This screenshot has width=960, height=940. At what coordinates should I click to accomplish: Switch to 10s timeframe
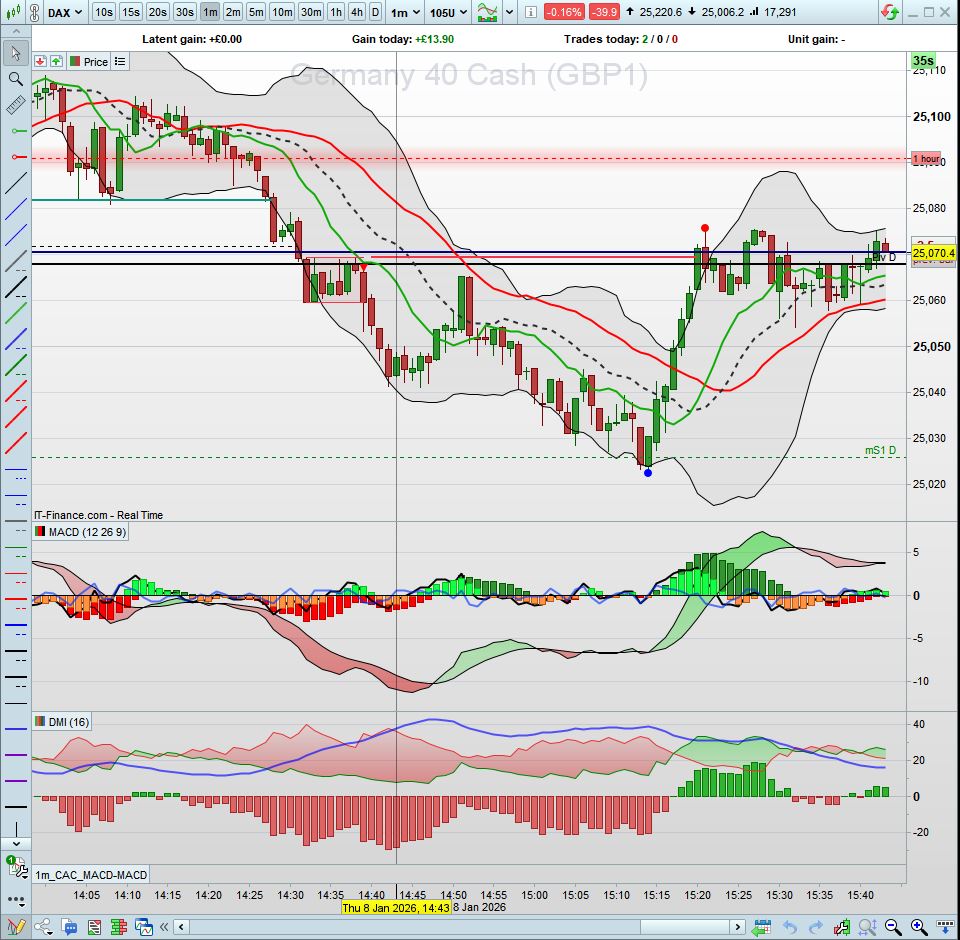point(103,12)
